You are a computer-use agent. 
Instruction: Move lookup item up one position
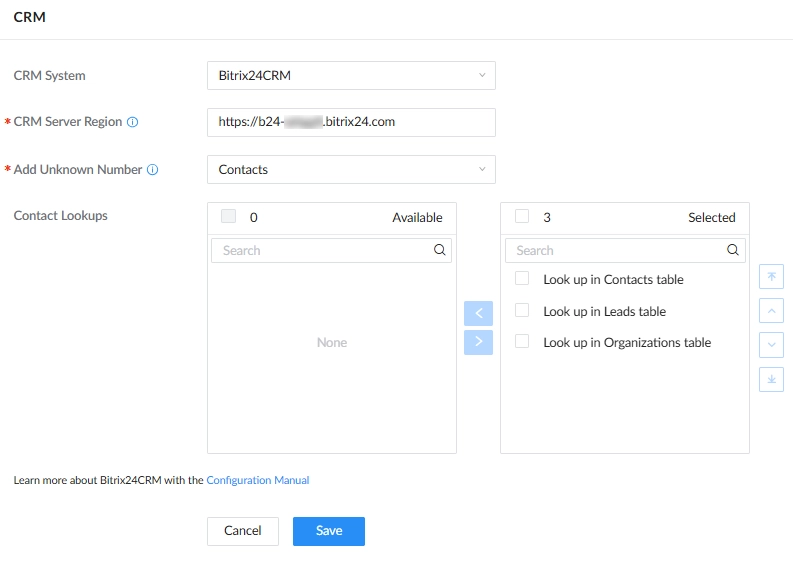771,311
